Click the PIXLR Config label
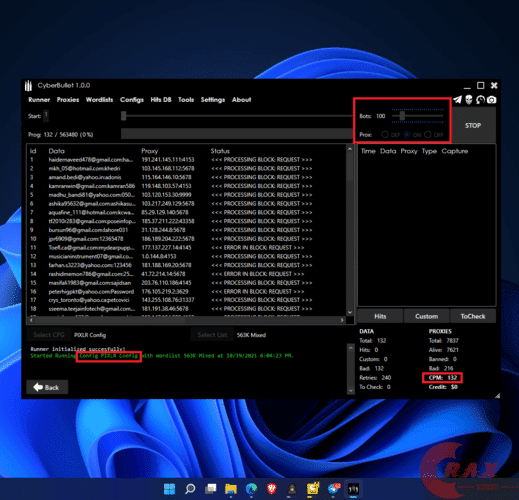 point(90,335)
